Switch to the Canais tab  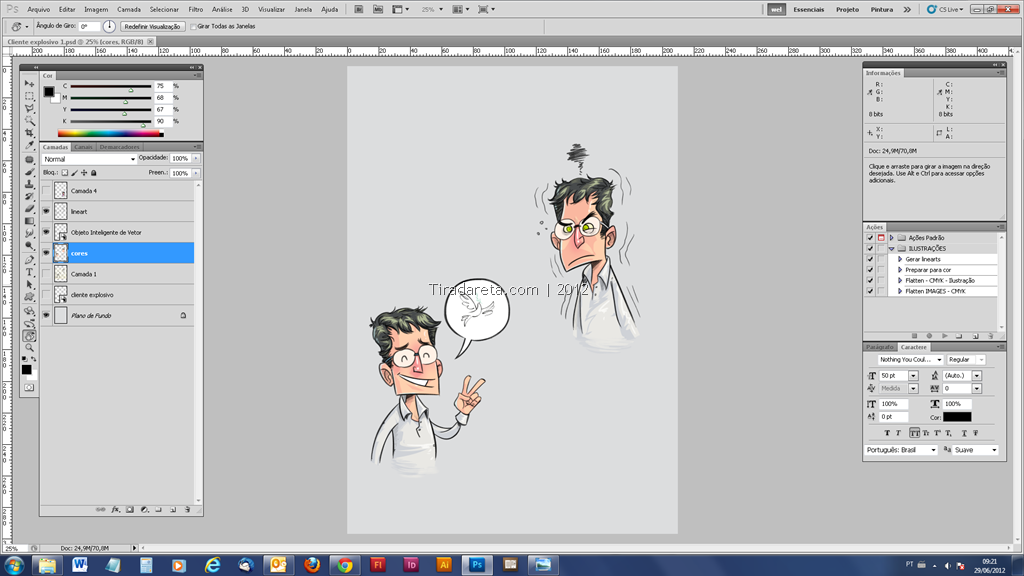coord(83,147)
